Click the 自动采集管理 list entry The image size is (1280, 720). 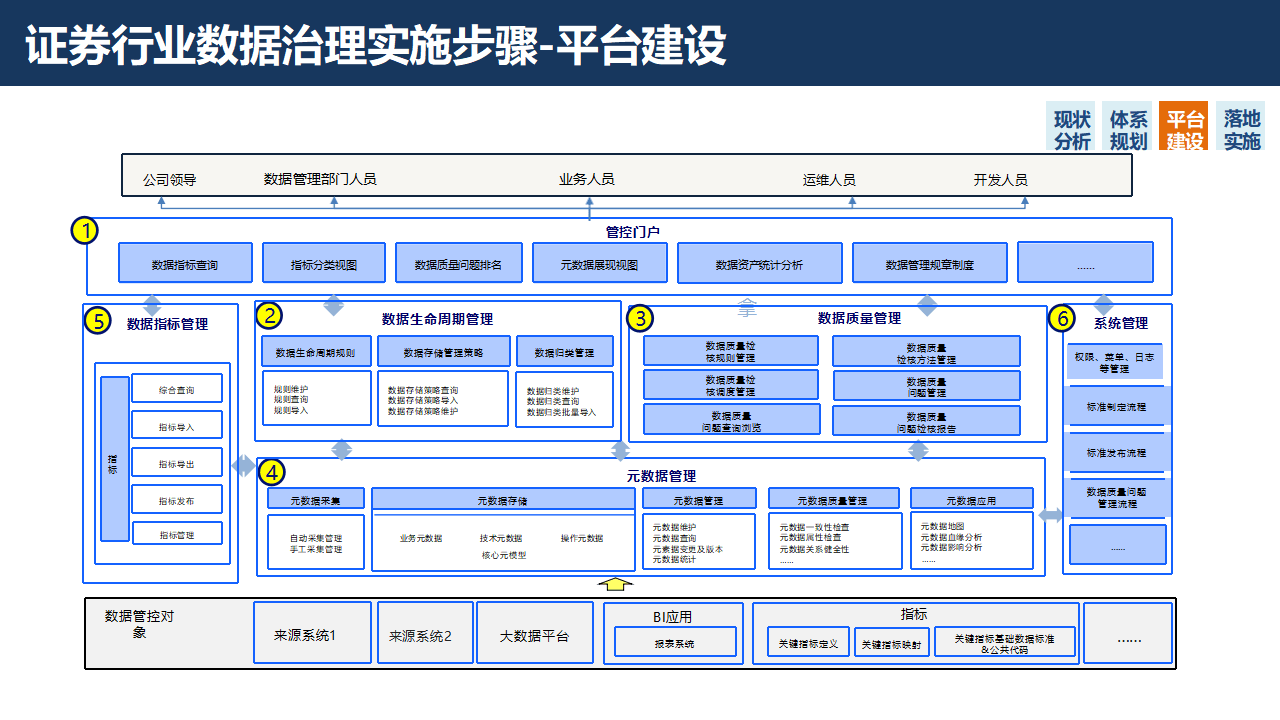point(316,538)
